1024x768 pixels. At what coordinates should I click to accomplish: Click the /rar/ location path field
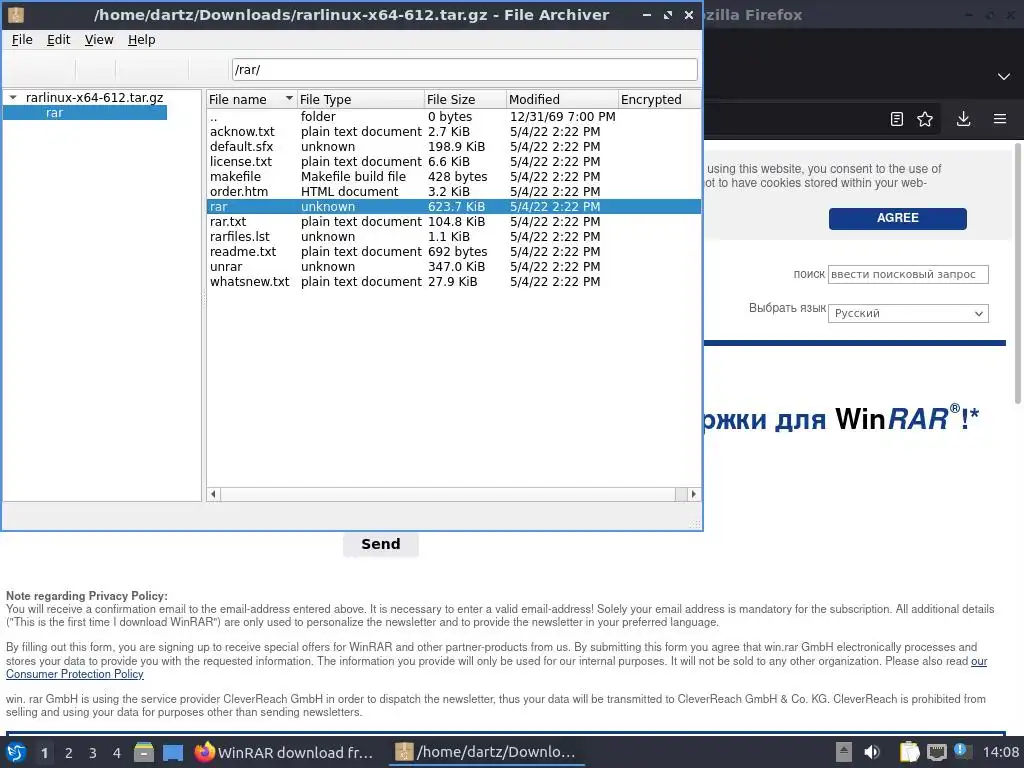click(x=464, y=69)
